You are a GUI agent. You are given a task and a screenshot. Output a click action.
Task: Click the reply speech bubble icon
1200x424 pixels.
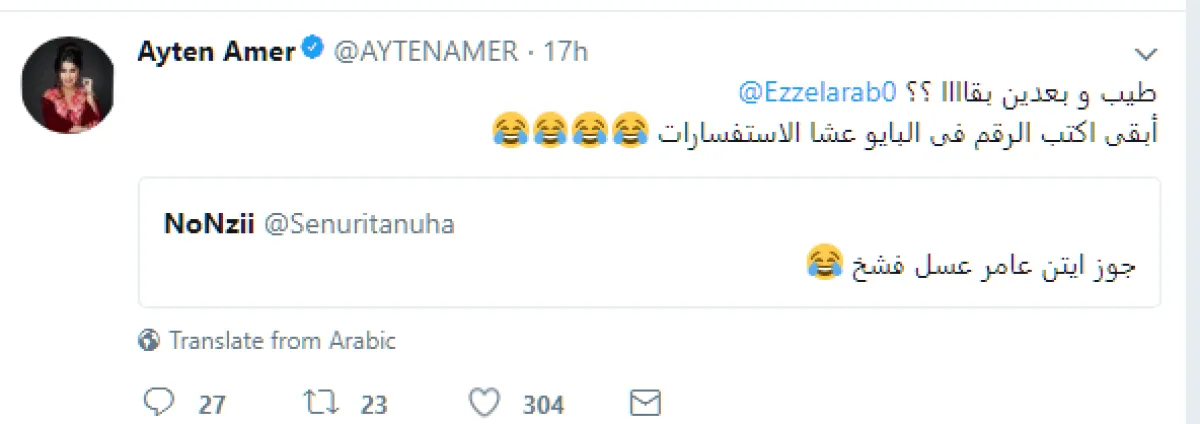159,403
